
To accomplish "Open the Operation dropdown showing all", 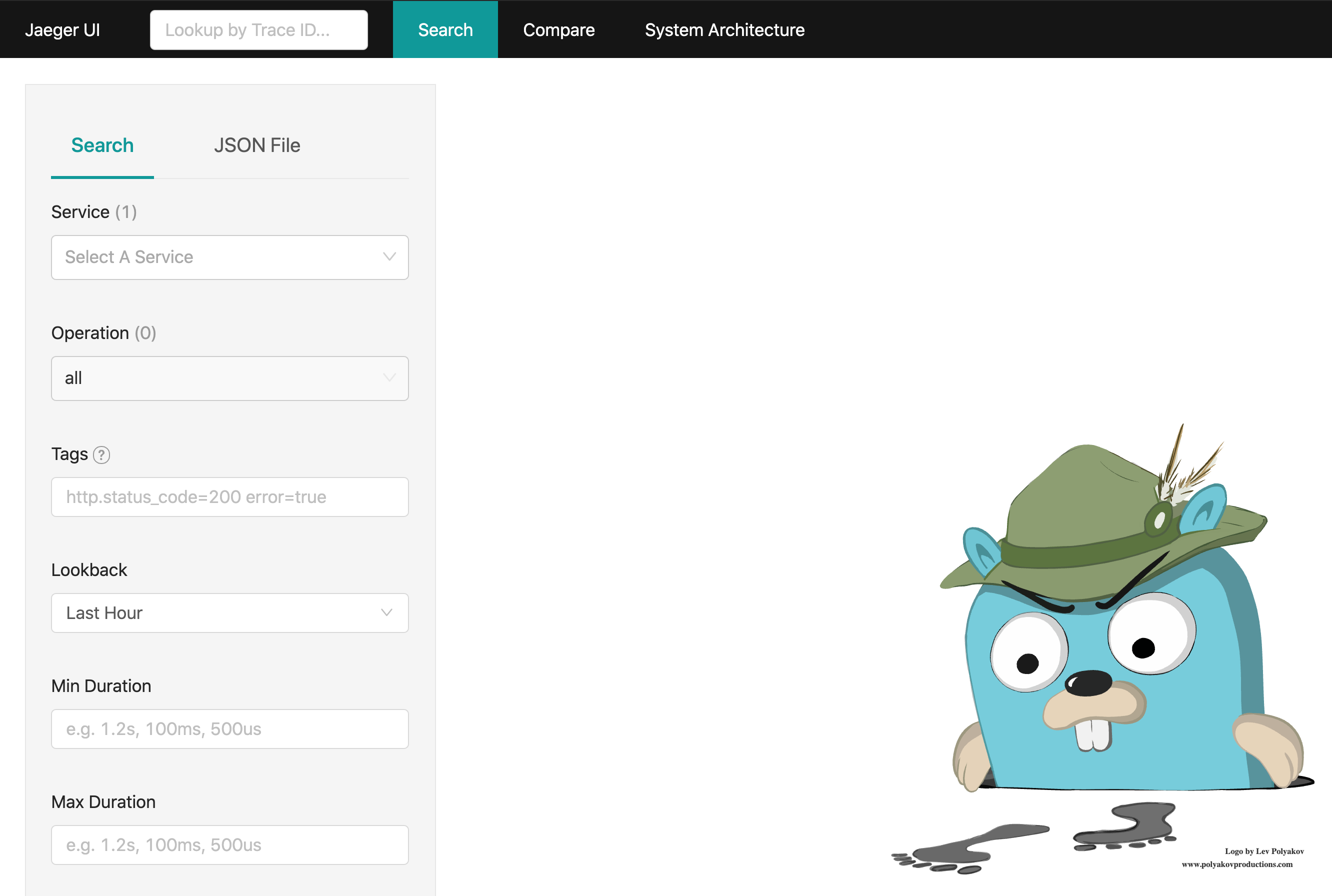I will [229, 378].
